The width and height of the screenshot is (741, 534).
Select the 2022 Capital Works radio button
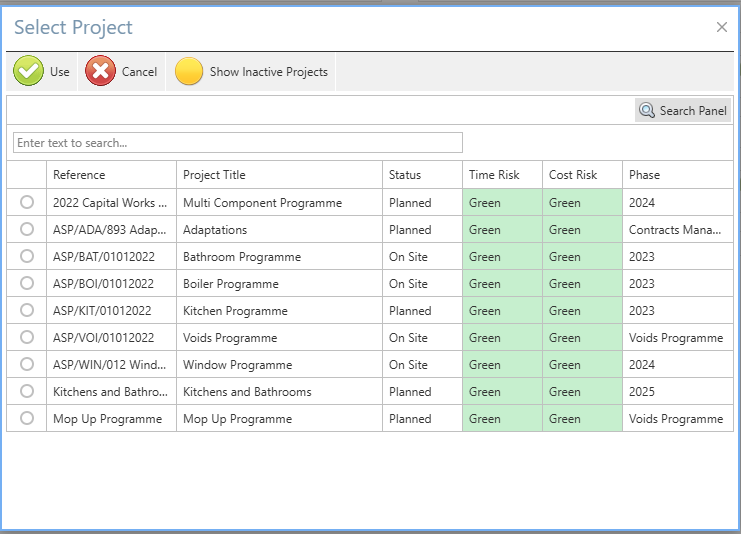click(27, 203)
